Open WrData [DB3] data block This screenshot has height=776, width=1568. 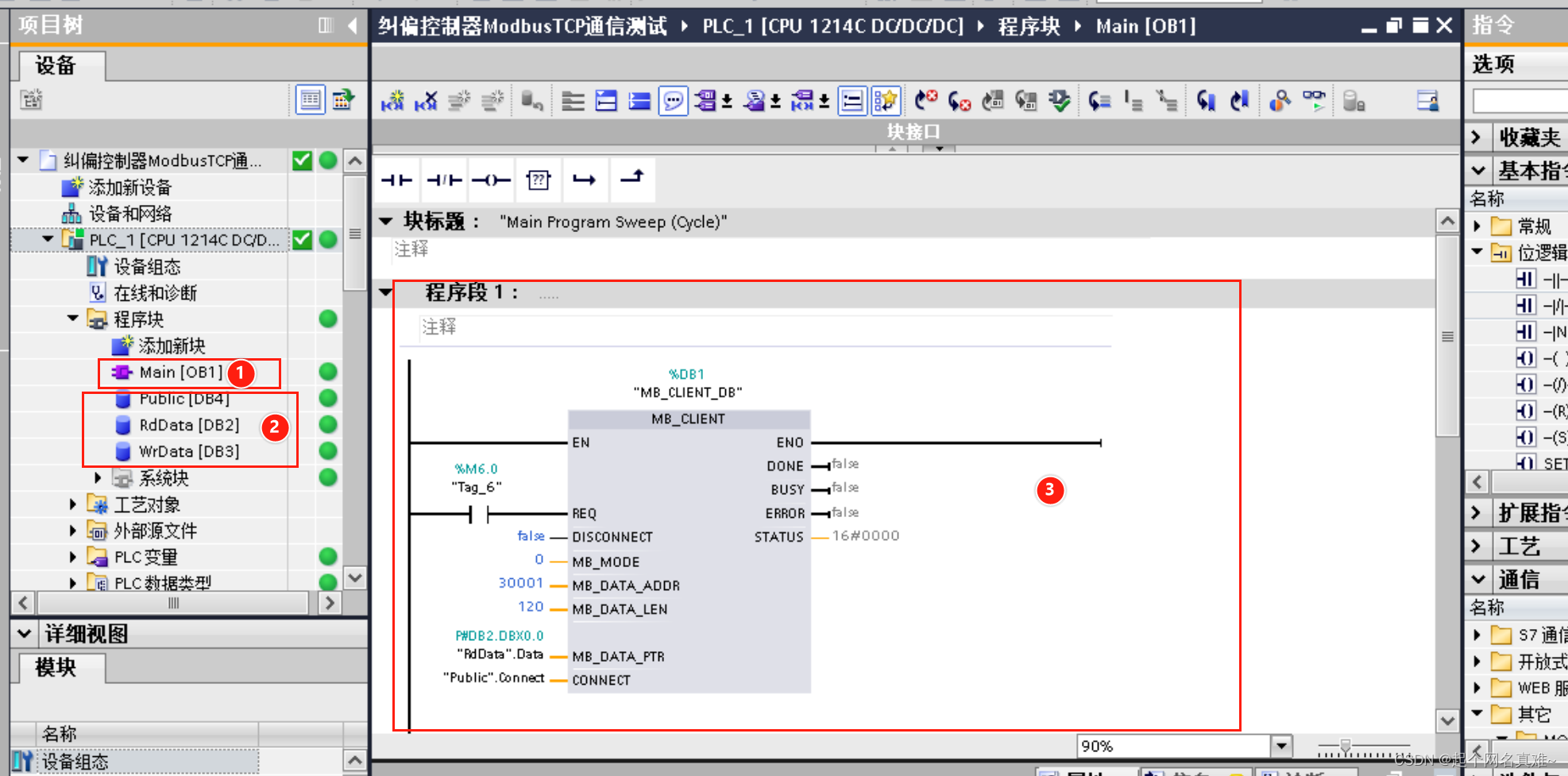click(x=188, y=451)
